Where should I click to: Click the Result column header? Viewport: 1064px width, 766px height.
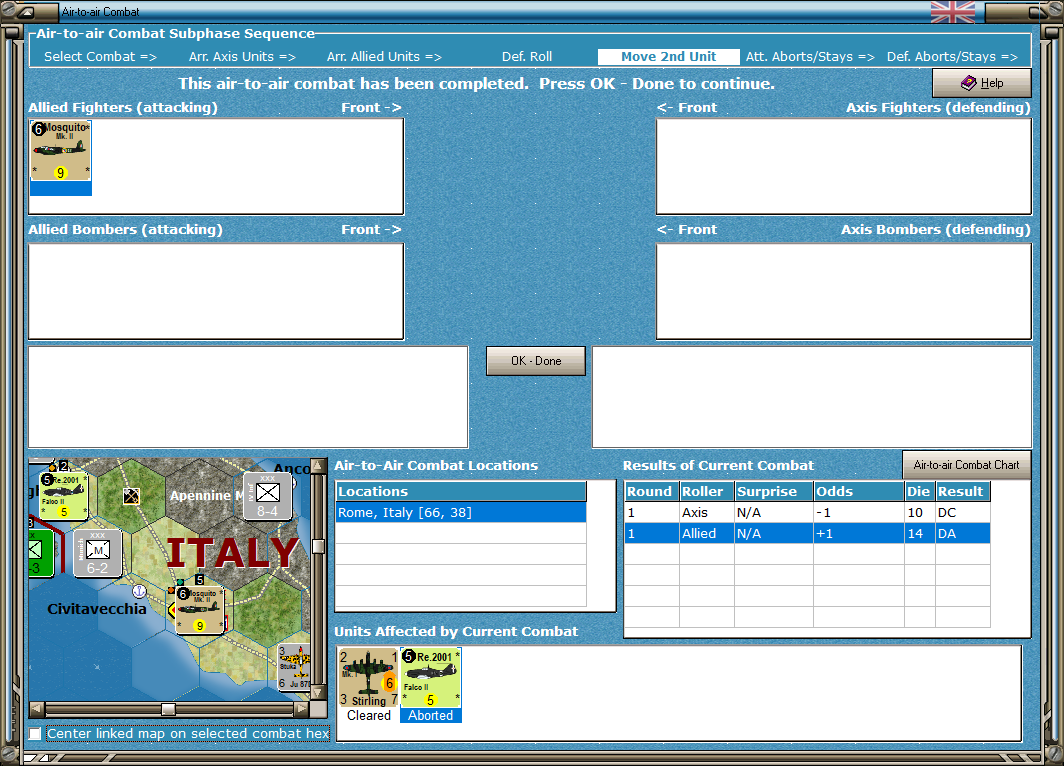coord(962,491)
